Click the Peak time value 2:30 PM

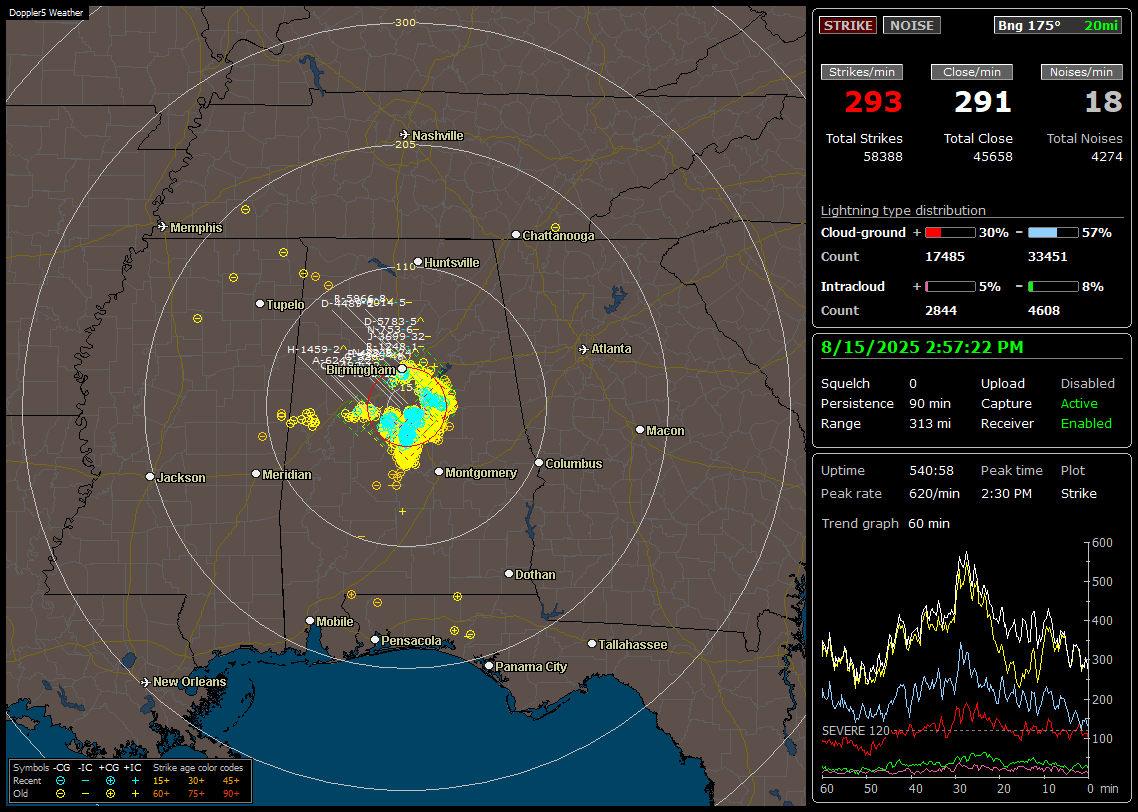point(1006,493)
